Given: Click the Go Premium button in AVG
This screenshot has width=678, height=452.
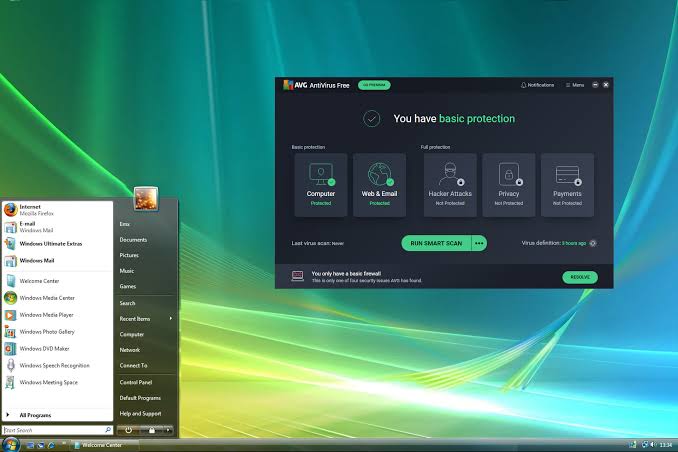Looking at the screenshot, I should pos(374,85).
